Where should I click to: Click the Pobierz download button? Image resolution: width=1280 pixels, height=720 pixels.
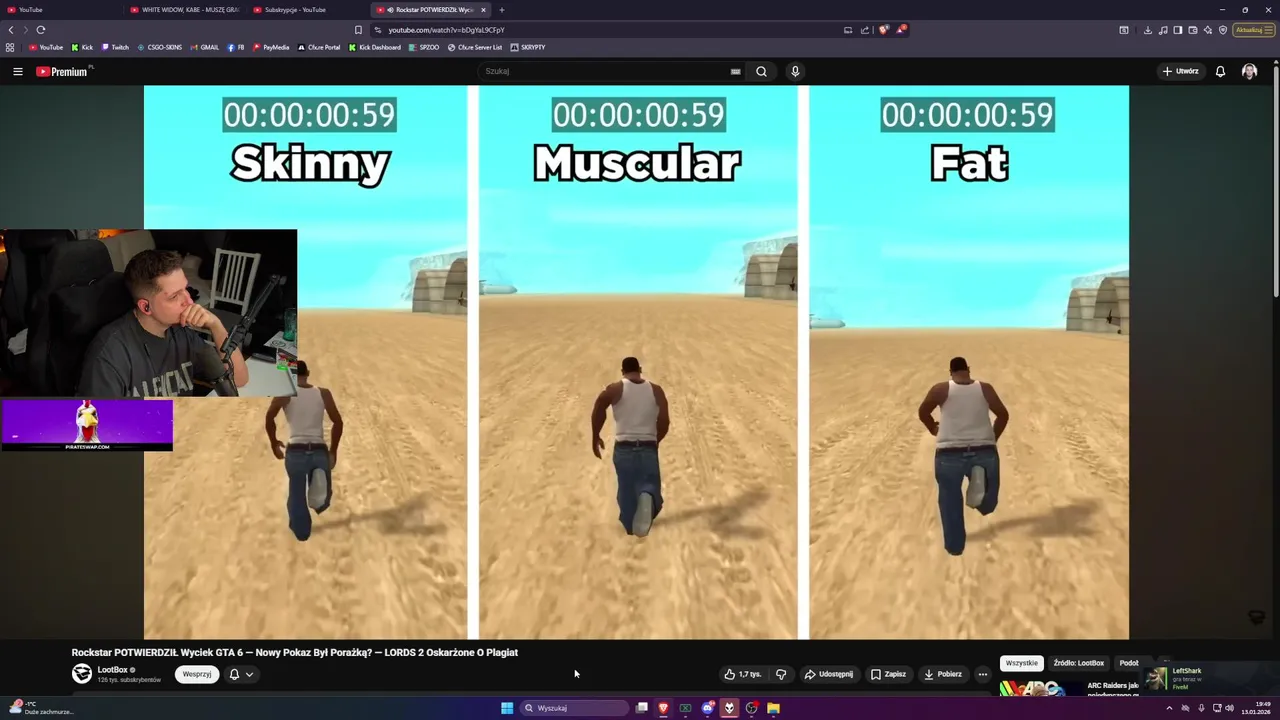pyautogui.click(x=943, y=674)
